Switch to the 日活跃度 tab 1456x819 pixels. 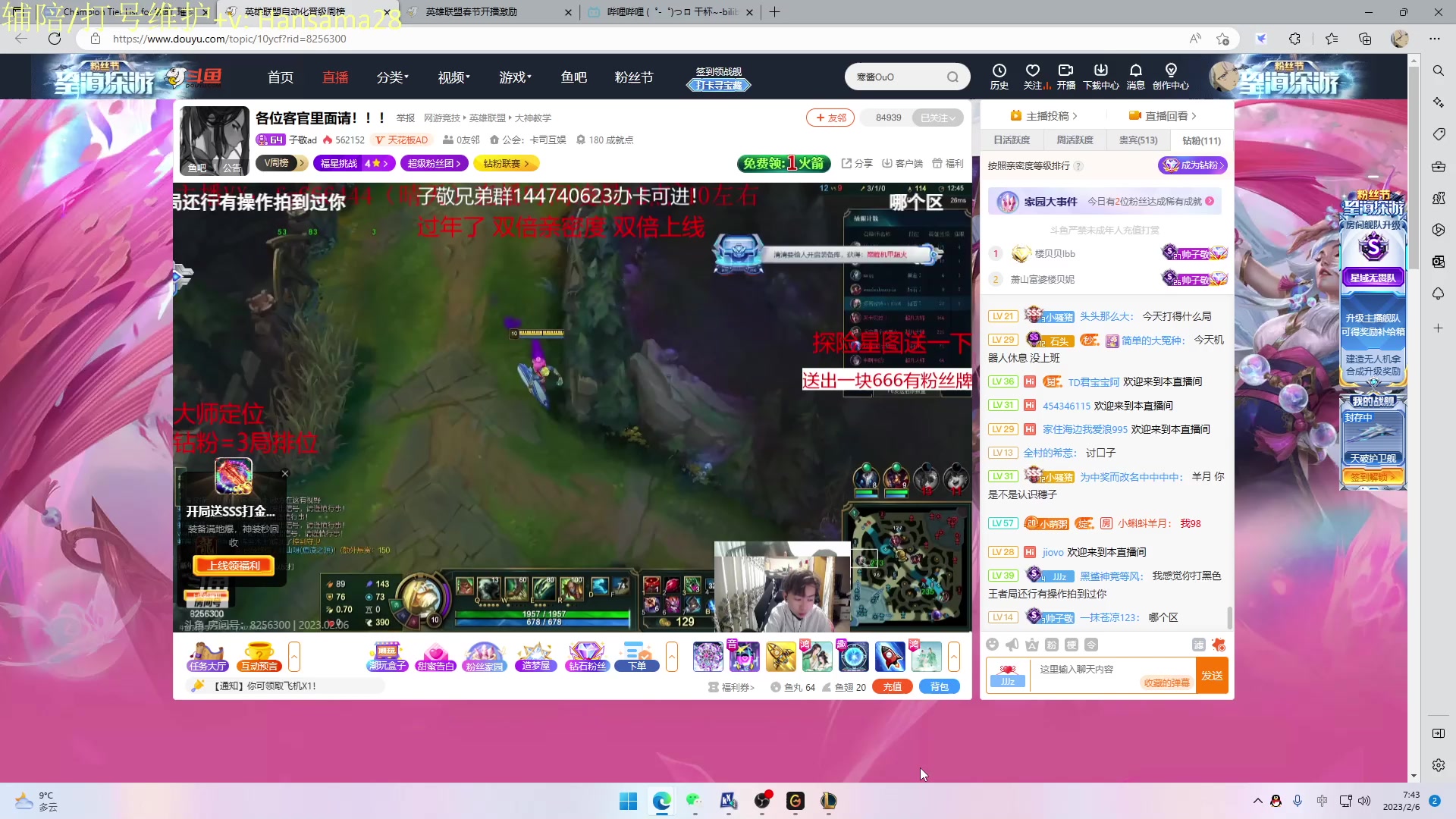(x=1012, y=140)
